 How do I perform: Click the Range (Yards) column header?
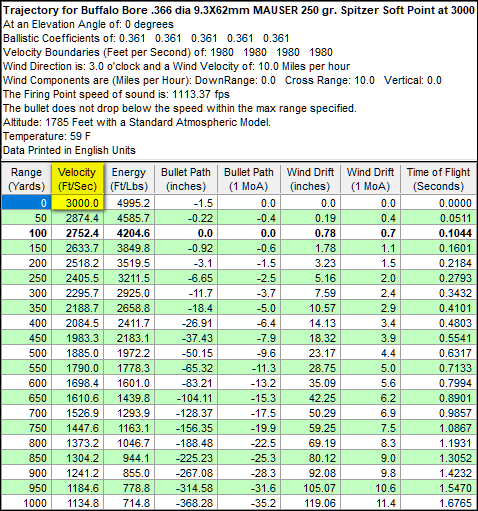coord(26,179)
